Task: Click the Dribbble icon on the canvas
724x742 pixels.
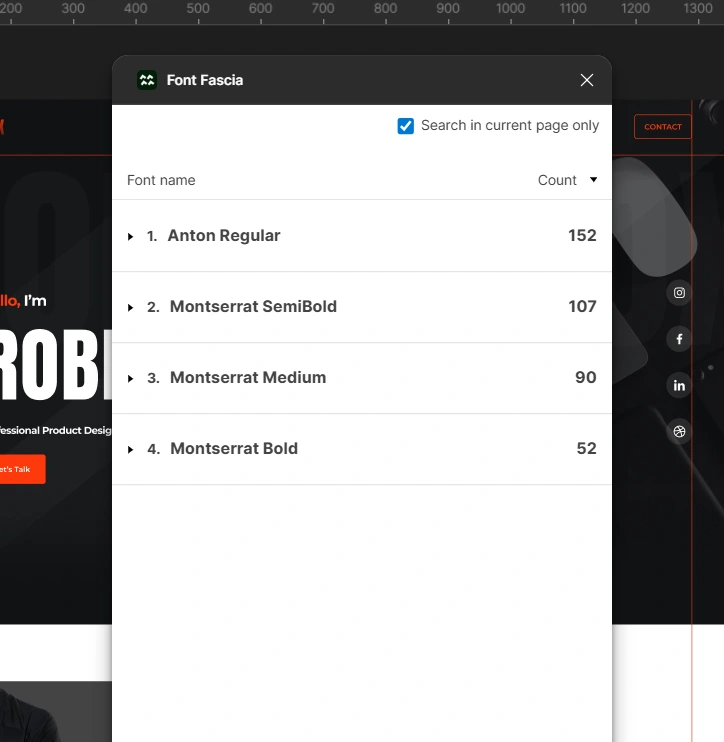Action: point(679,432)
